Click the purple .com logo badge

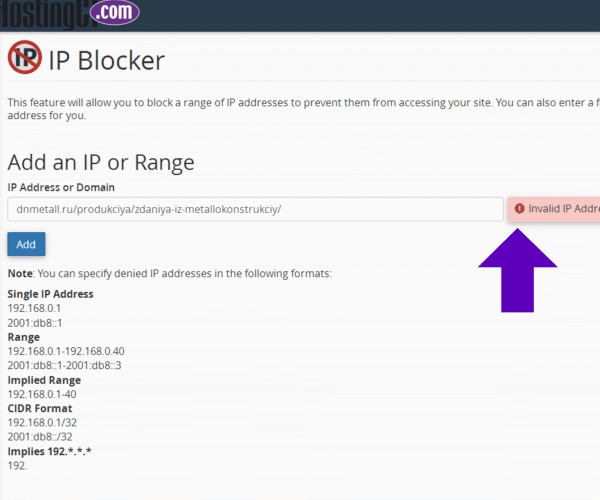tap(114, 13)
